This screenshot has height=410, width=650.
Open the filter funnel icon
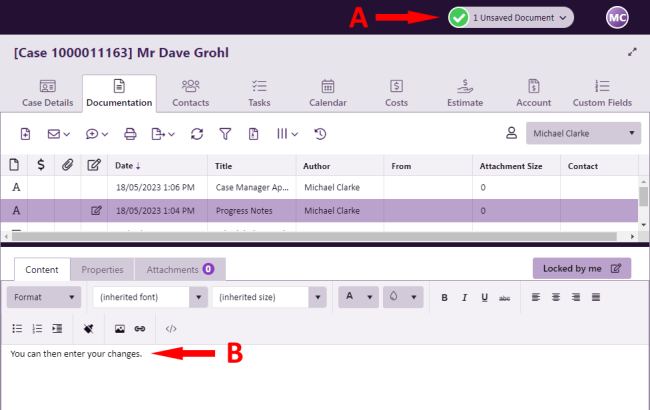[x=225, y=133]
